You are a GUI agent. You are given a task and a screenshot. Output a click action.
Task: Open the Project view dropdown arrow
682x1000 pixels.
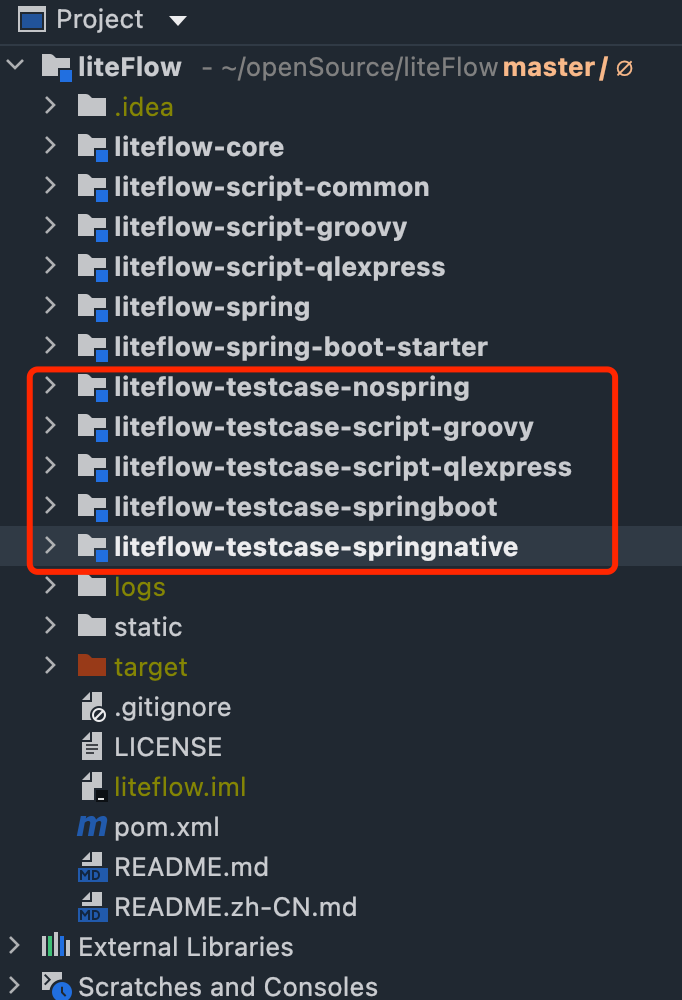click(178, 20)
